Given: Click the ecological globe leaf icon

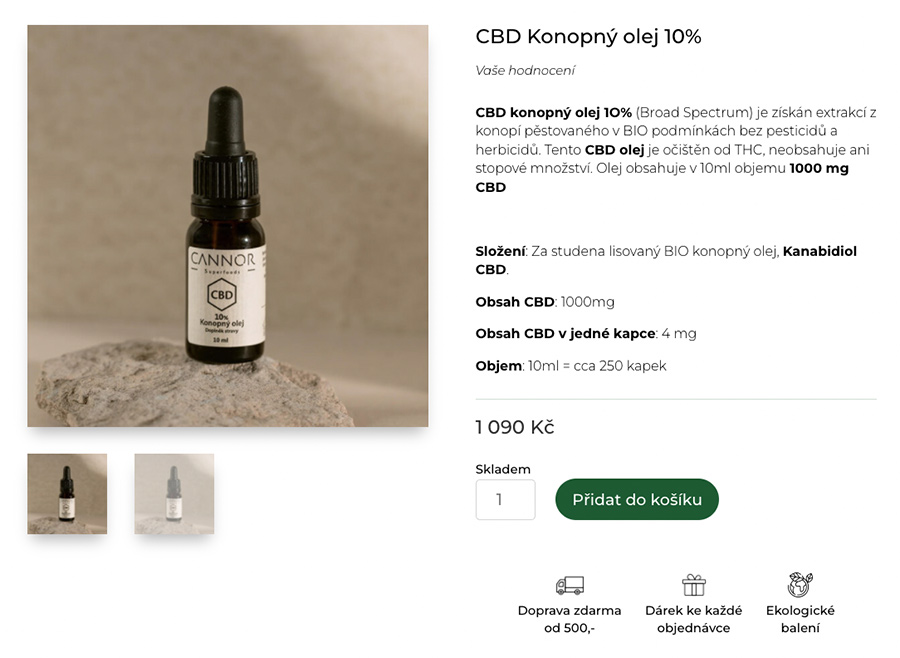Looking at the screenshot, I should (800, 585).
